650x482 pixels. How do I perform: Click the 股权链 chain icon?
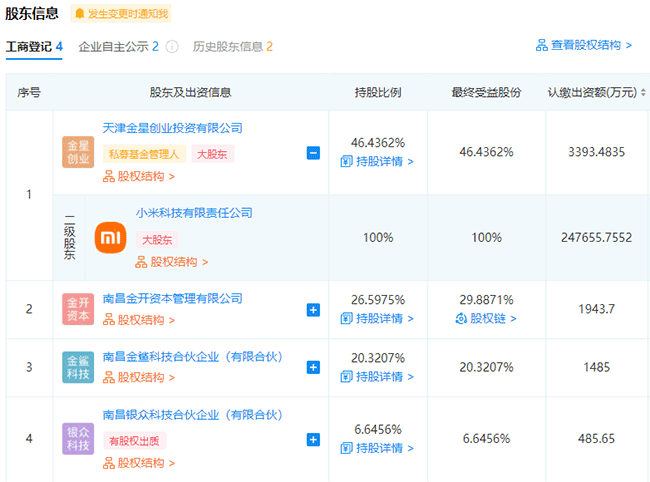coord(461,319)
